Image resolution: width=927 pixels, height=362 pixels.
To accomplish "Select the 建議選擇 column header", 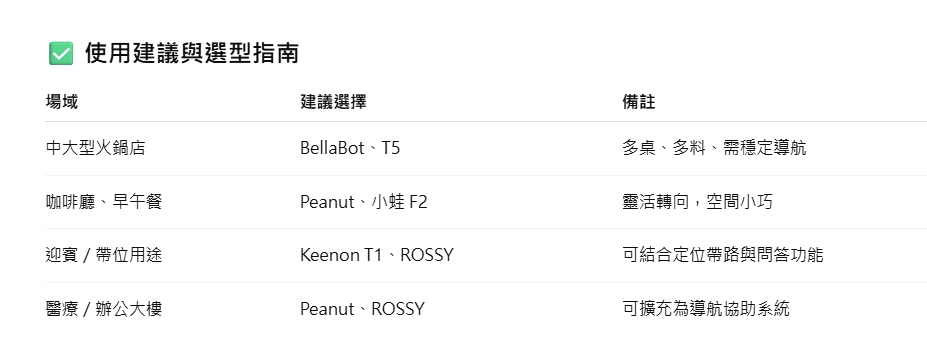I will pos(333,102).
